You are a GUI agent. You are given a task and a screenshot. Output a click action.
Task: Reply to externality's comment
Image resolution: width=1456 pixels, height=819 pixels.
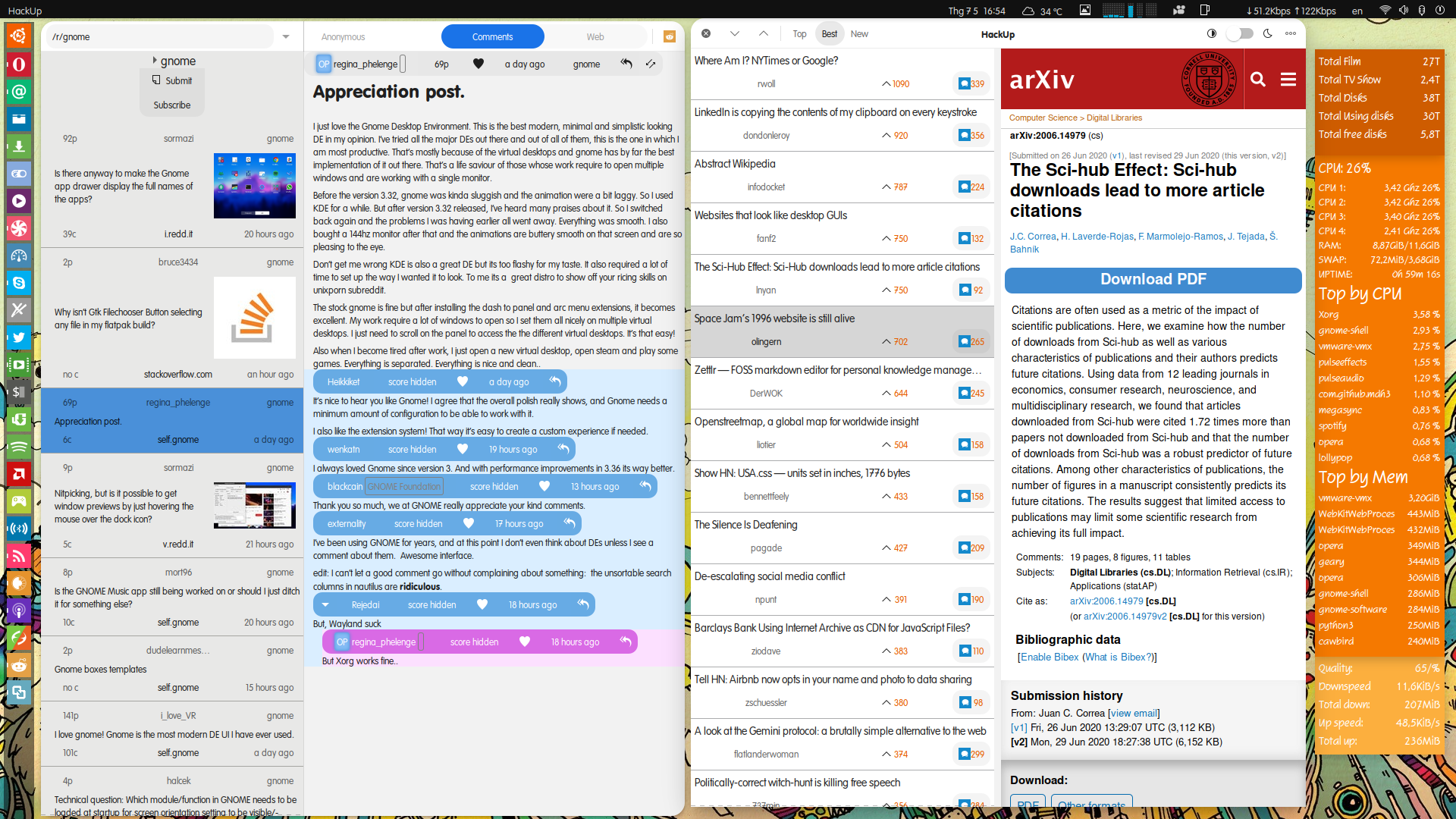pyautogui.click(x=570, y=523)
